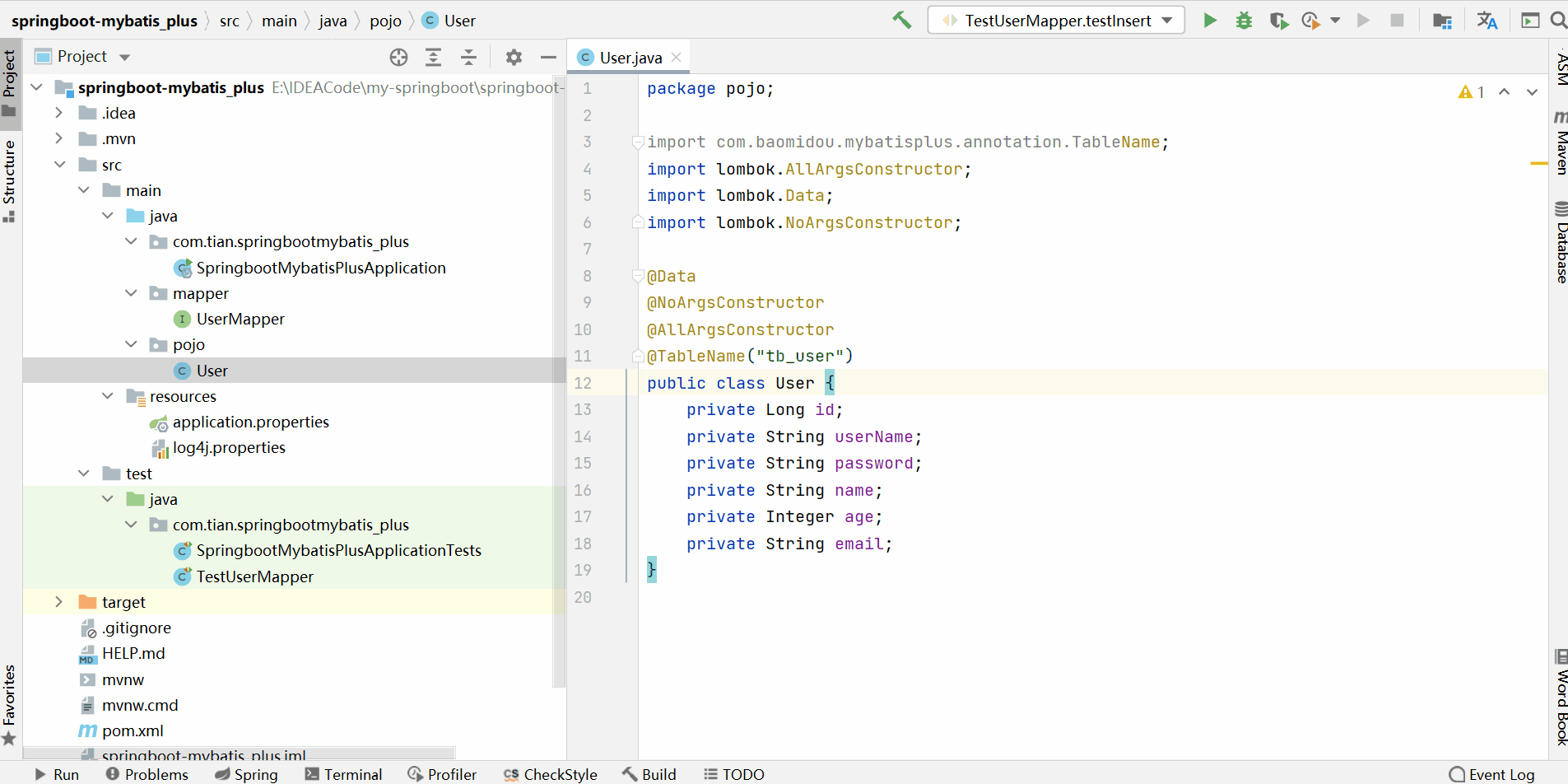
Task: Click the src breadcrumb in navigation bar
Action: tap(230, 21)
